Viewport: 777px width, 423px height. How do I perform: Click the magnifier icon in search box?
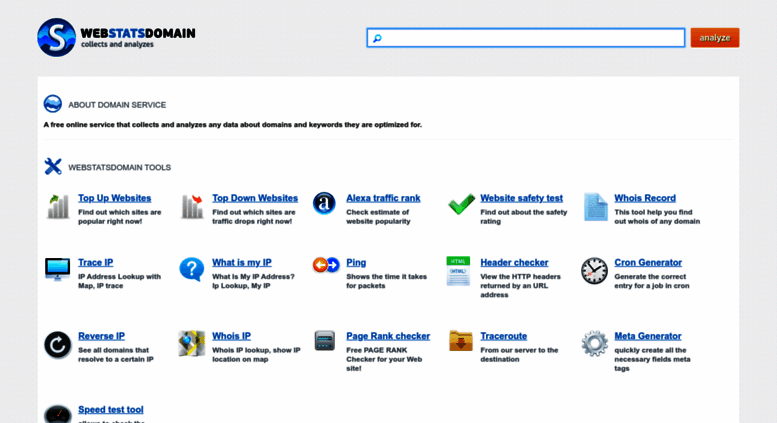[x=377, y=38]
